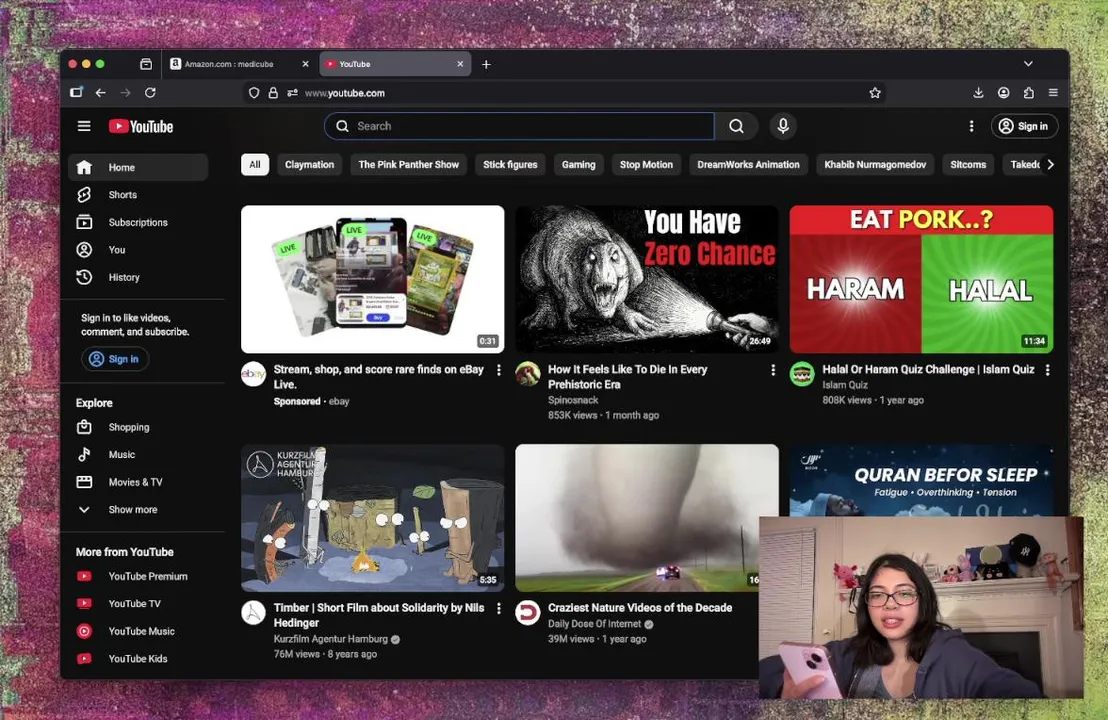
Task: Click the address bar showing www.youtube.com
Action: pos(565,93)
